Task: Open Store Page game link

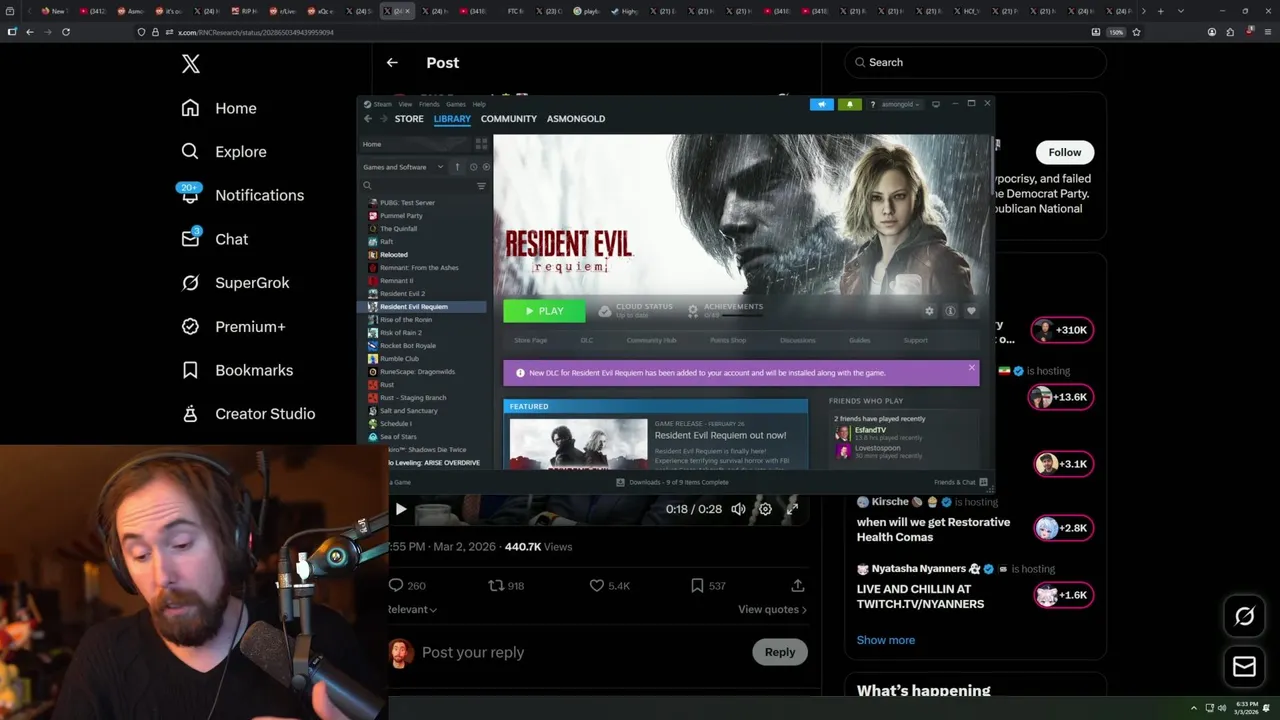Action: pyautogui.click(x=531, y=340)
